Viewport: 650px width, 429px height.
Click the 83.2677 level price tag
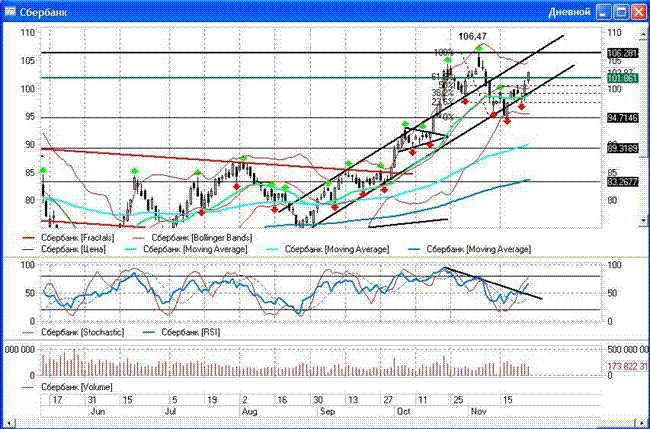coord(622,182)
